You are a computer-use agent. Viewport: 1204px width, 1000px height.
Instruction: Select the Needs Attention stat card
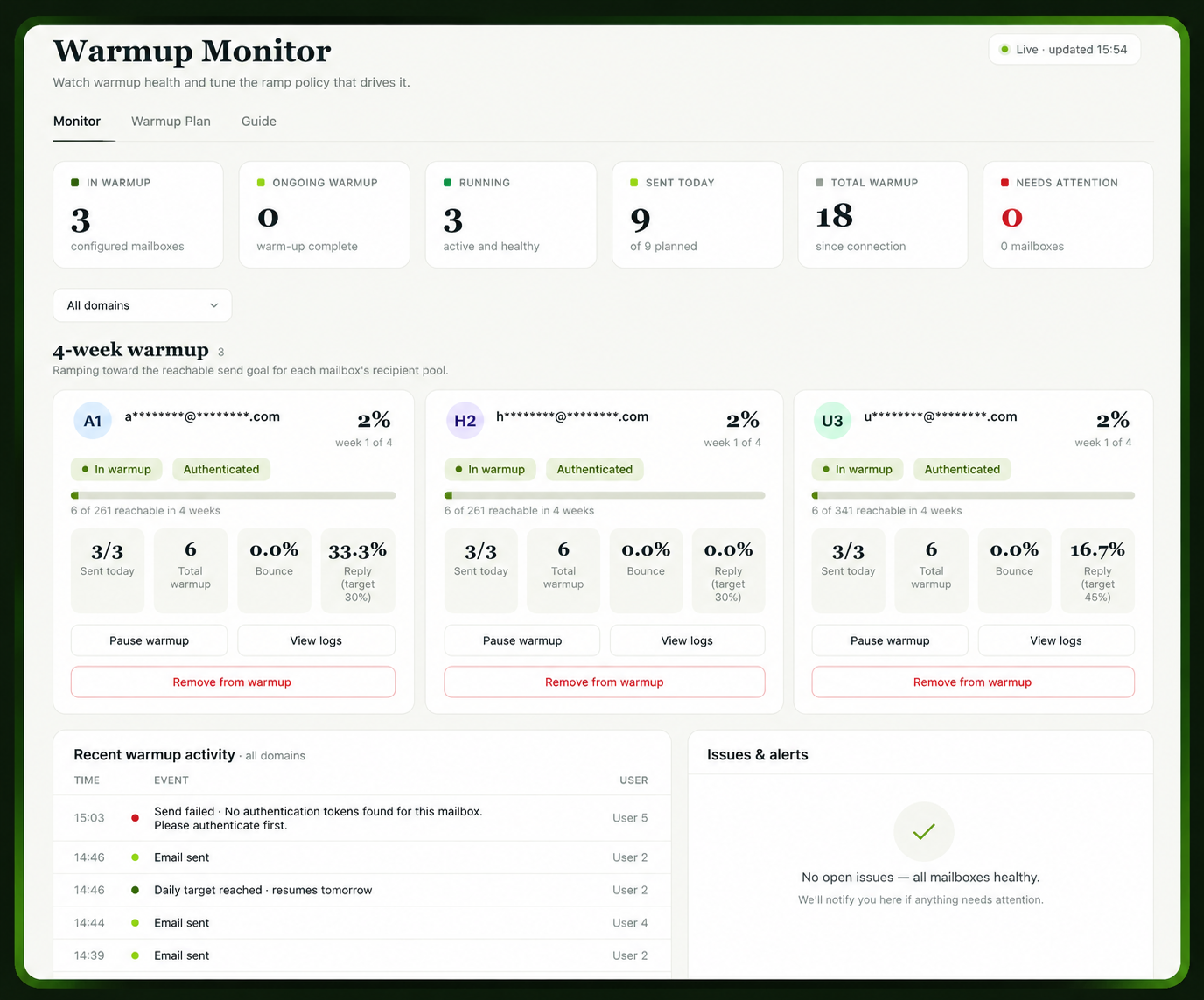[x=1068, y=214]
